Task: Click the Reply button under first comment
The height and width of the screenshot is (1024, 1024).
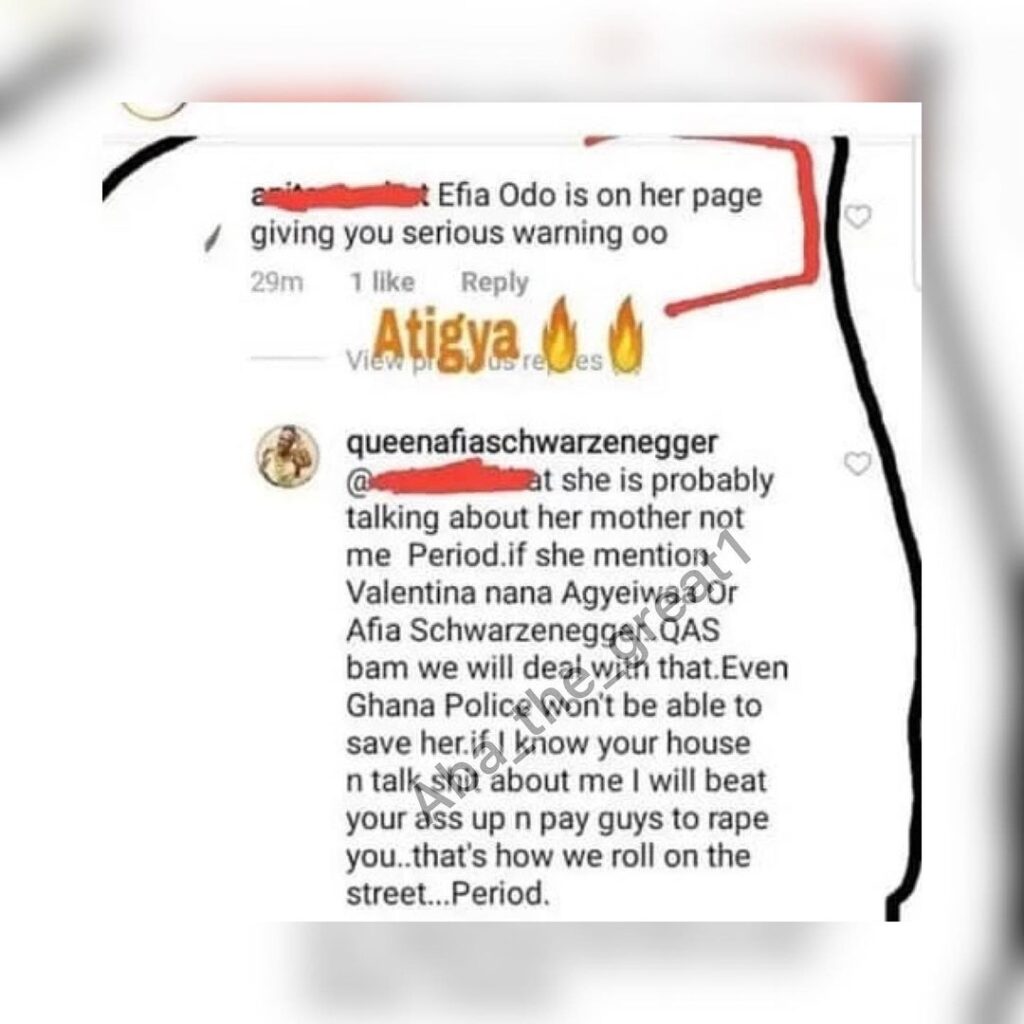Action: coord(494,282)
